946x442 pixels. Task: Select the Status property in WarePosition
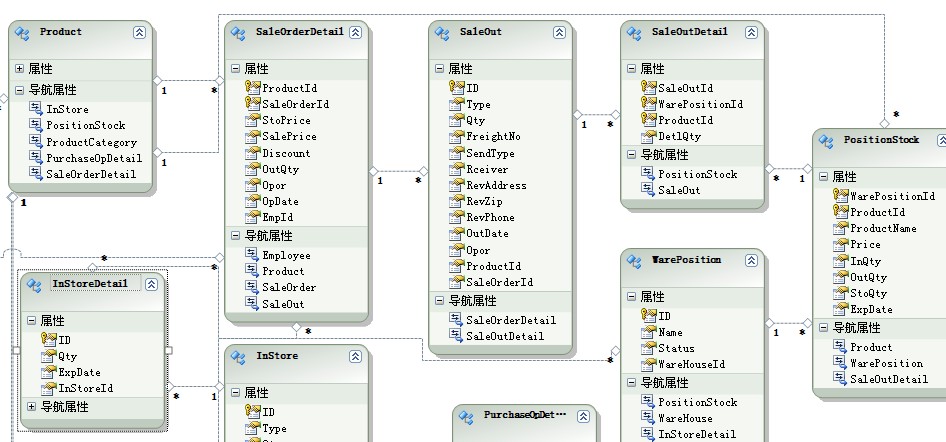(x=676, y=348)
